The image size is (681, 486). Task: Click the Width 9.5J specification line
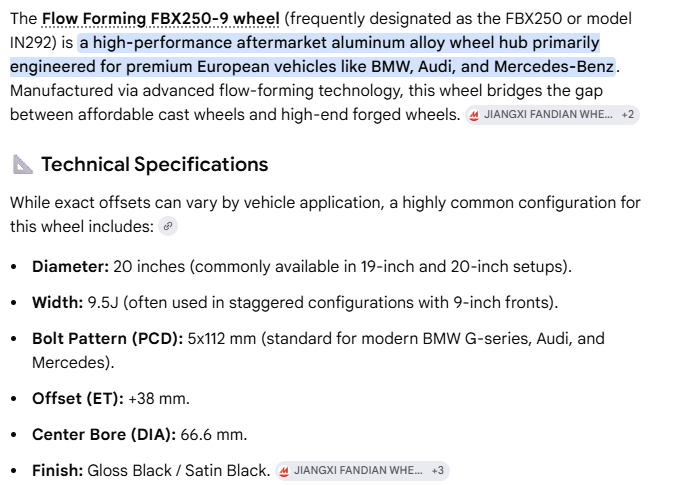click(x=295, y=302)
